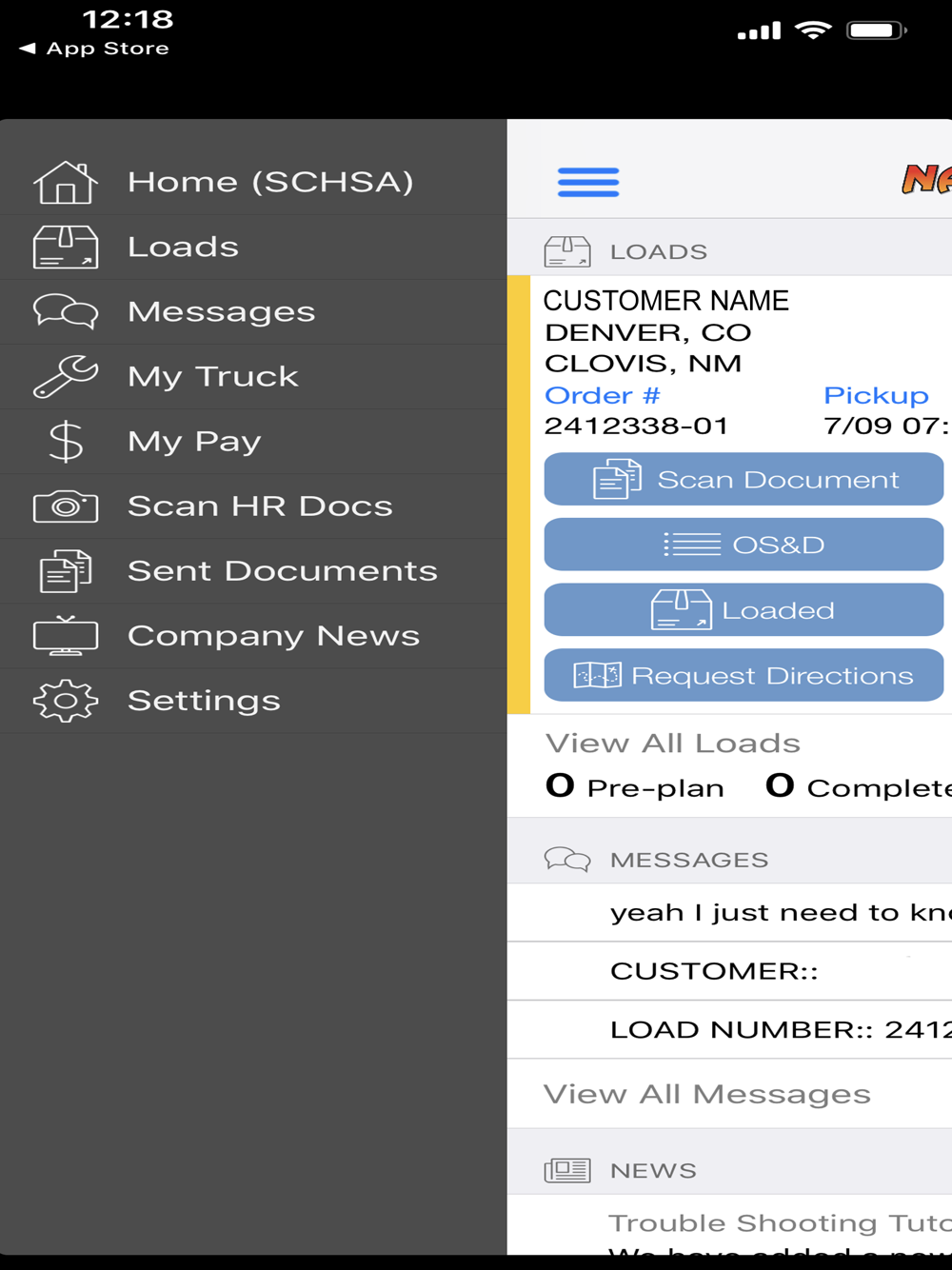
Task: Tap the 12:18 status bar clock
Action: [x=128, y=19]
